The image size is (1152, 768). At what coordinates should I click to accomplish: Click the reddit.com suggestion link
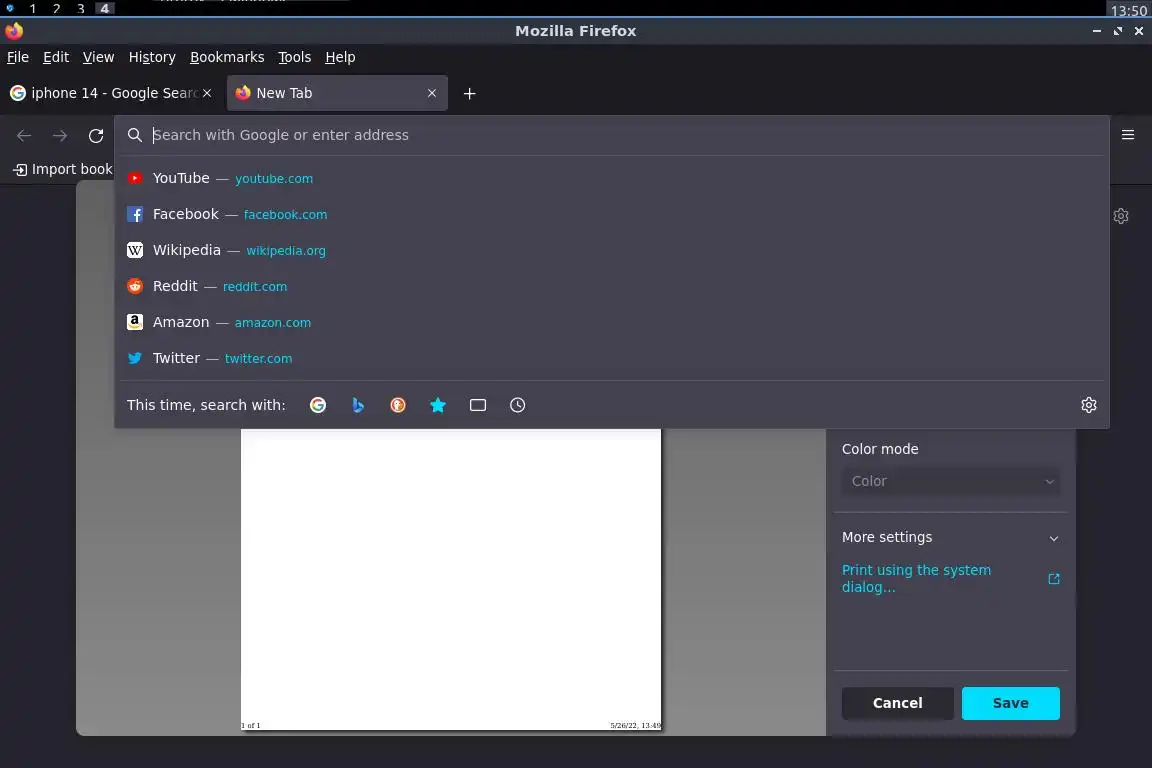pyautogui.click(x=255, y=287)
